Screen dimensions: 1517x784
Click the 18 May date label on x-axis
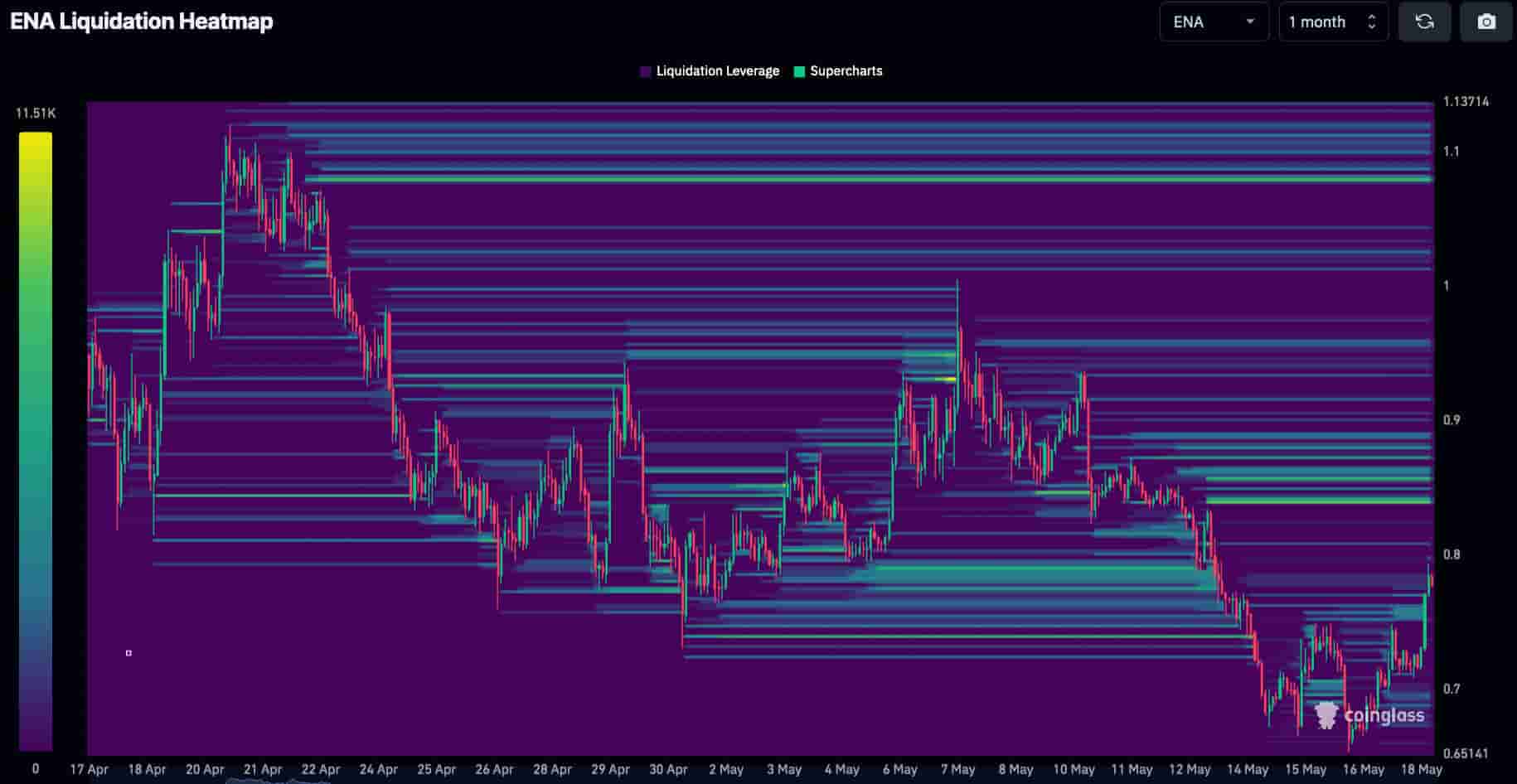tap(1421, 770)
